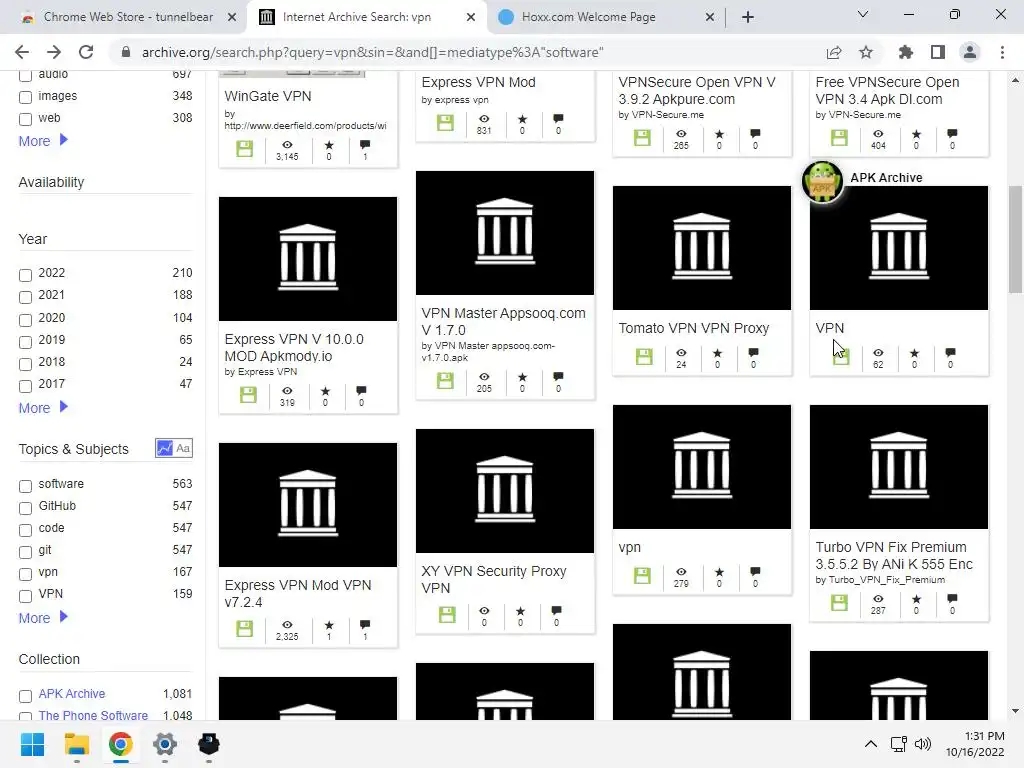Toggle the browser side panel icon
Screen dimensions: 1024x768
pyautogui.click(x=938, y=52)
